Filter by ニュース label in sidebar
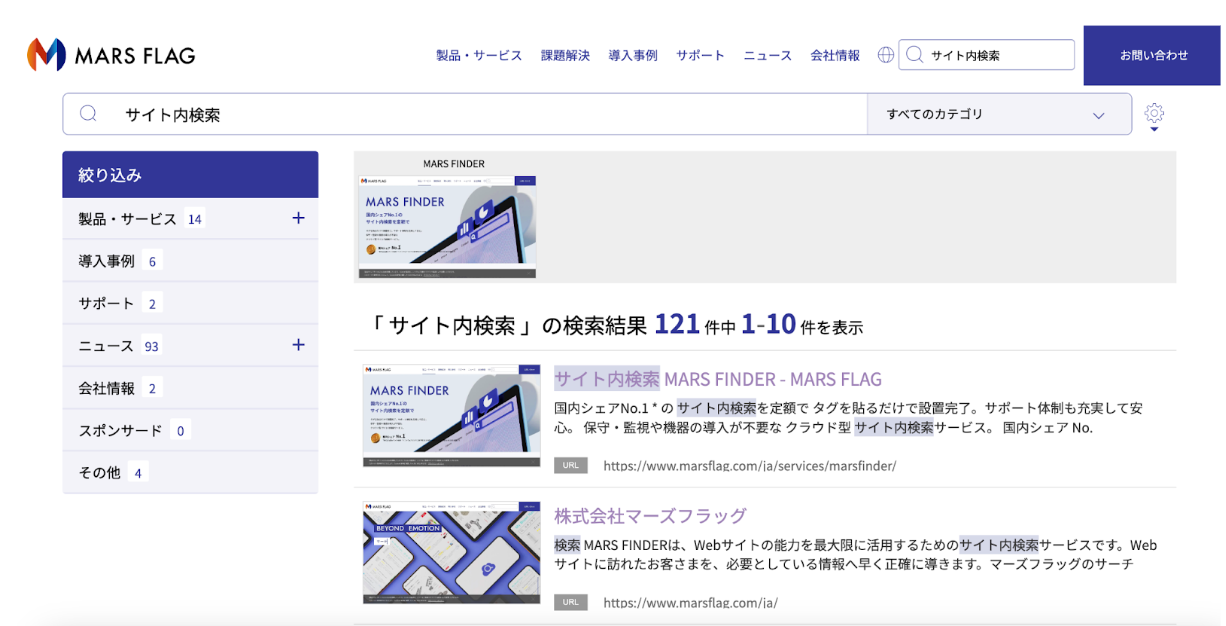1226x626 pixels. (106, 346)
